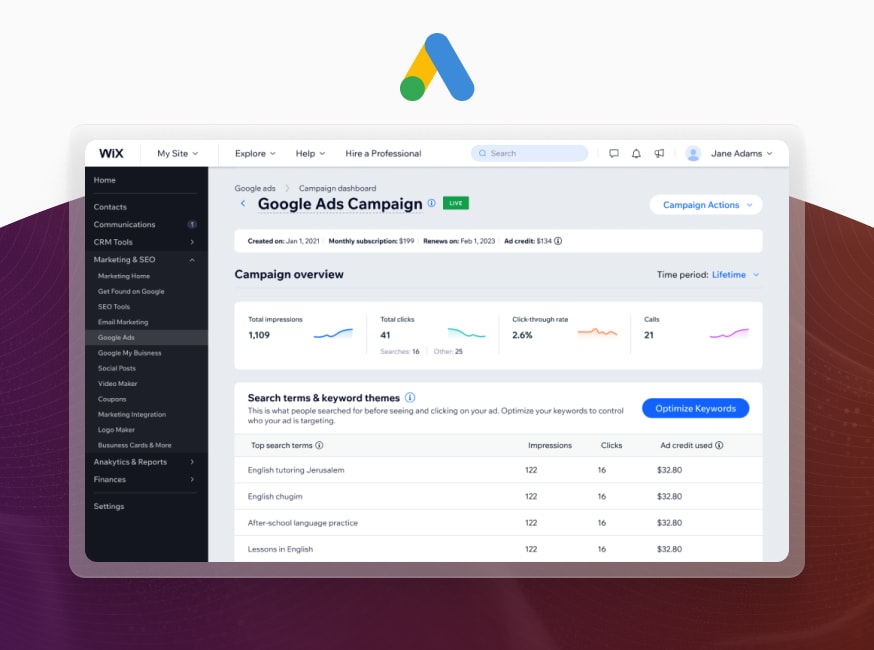Screen dimensions: 874x650
Task: Click info icon beside Ad credit used column
Action: (719, 446)
